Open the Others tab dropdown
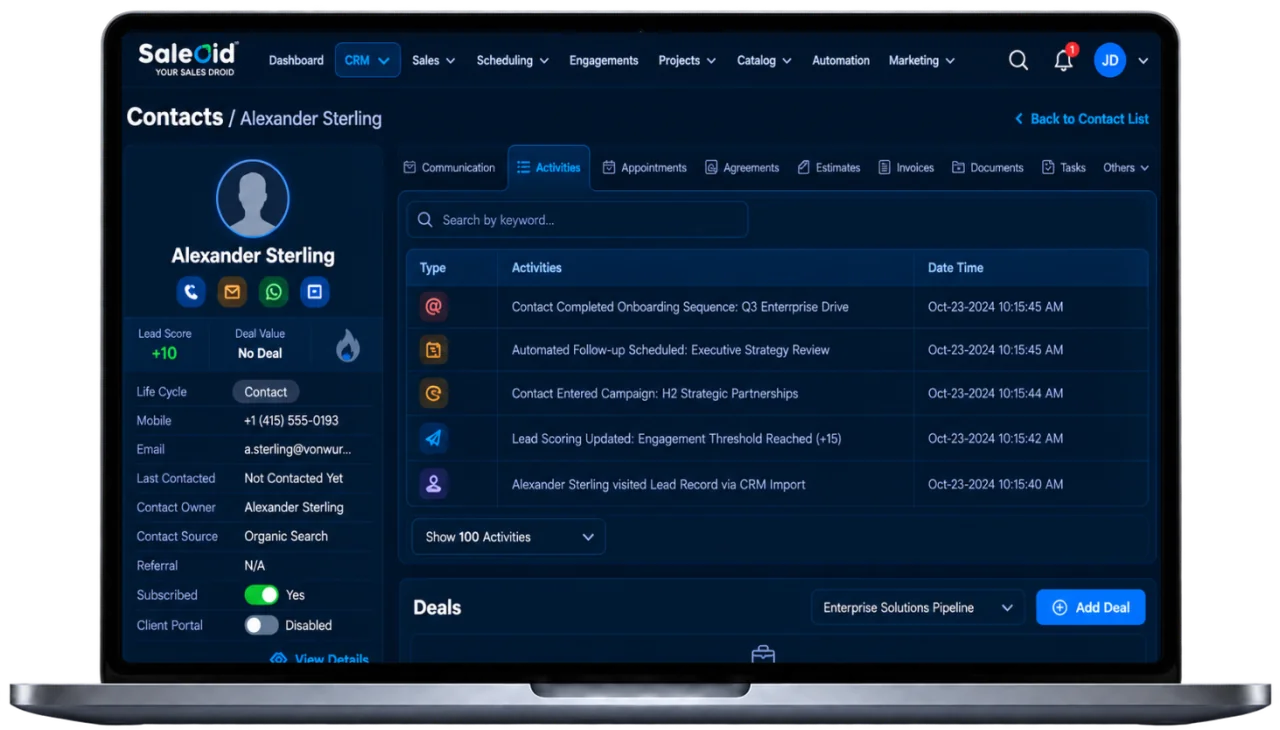The height and width of the screenshot is (730, 1280). 1126,168
